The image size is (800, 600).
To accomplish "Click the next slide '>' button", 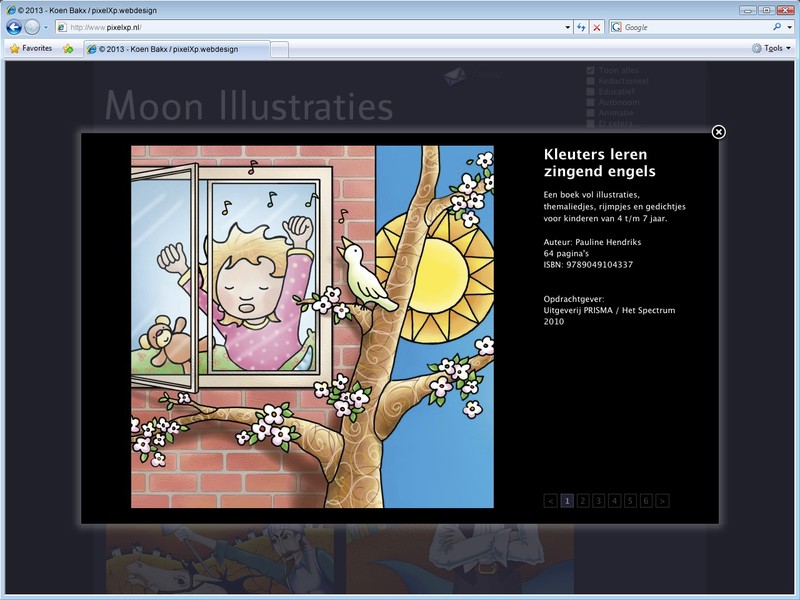I will (662, 501).
